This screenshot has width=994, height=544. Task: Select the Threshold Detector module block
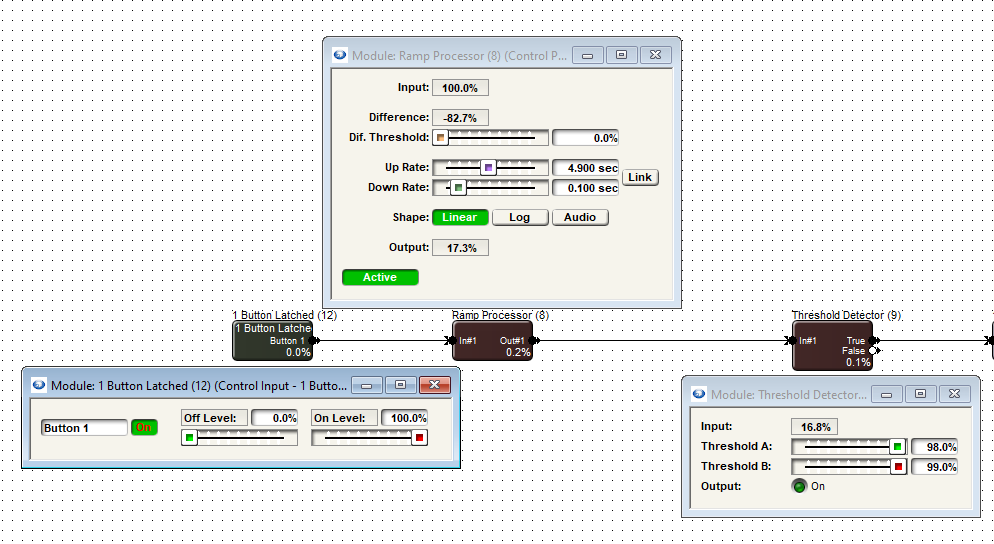point(832,341)
